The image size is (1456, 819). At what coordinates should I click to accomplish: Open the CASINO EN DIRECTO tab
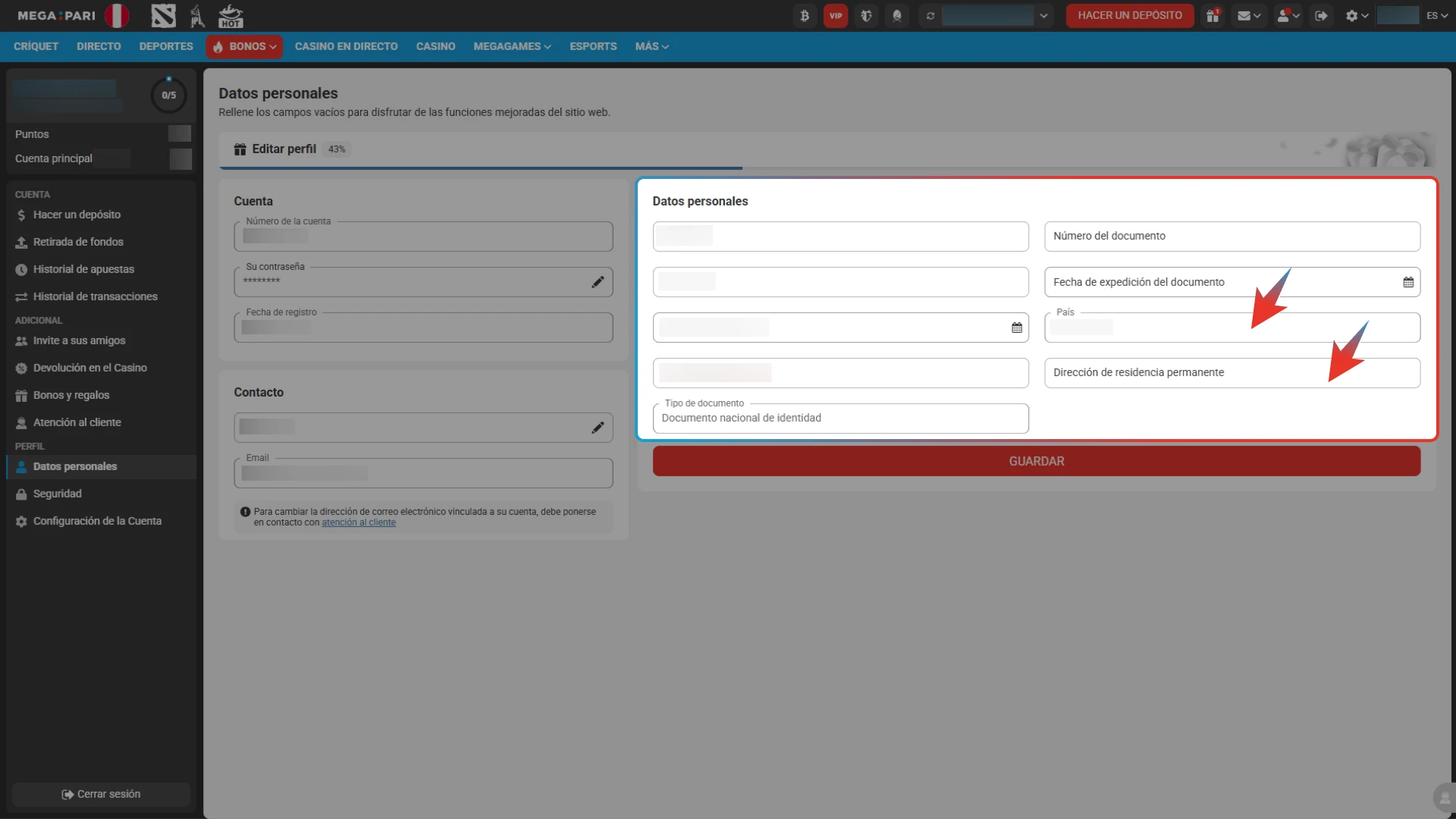coord(346,46)
